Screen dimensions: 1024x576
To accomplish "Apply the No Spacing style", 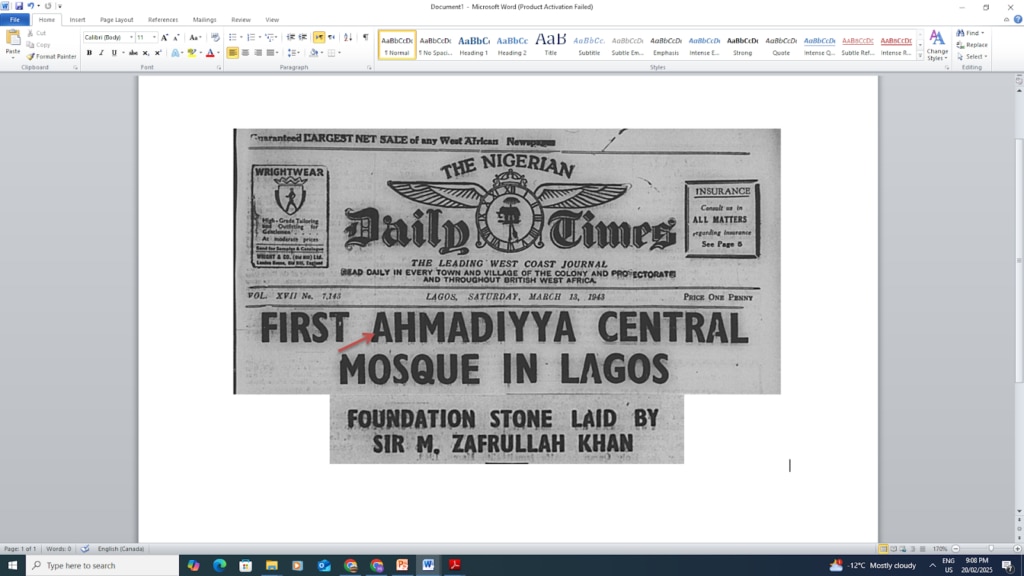I will [x=435, y=45].
